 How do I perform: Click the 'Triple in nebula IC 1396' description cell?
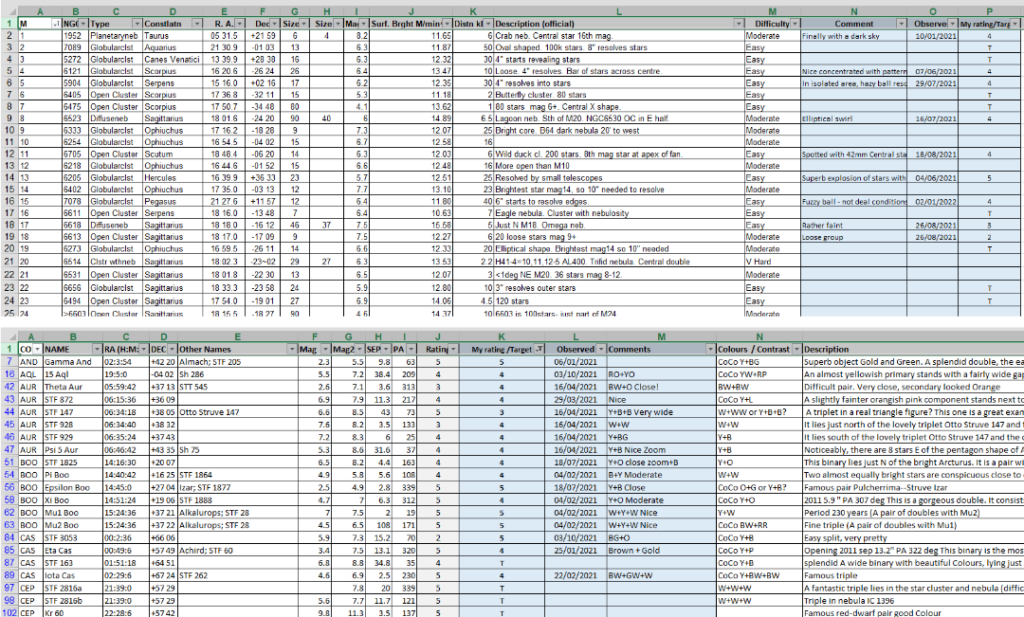click(913, 601)
